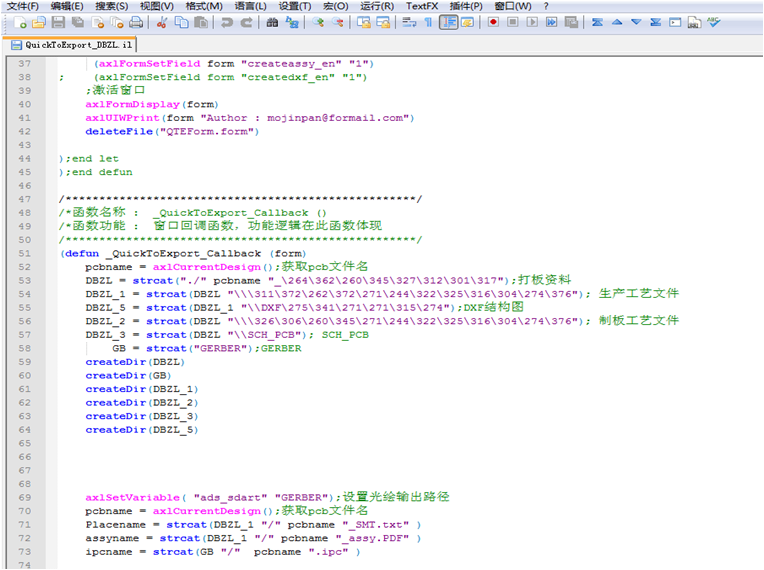Save the current file with the floppy icon
This screenshot has width=764, height=570.
pos(58,22)
